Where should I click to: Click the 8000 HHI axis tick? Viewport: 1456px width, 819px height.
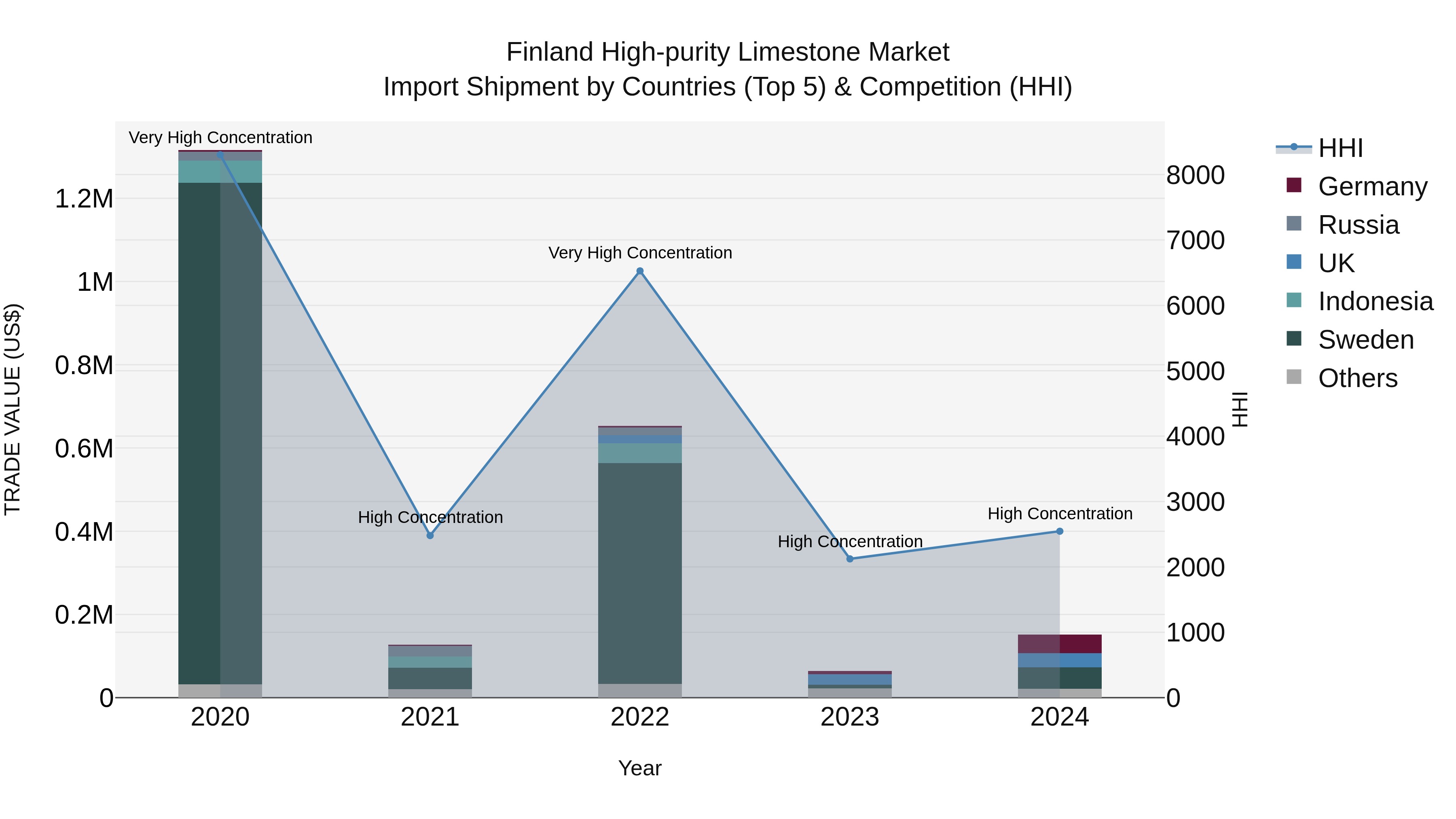pyautogui.click(x=1196, y=175)
